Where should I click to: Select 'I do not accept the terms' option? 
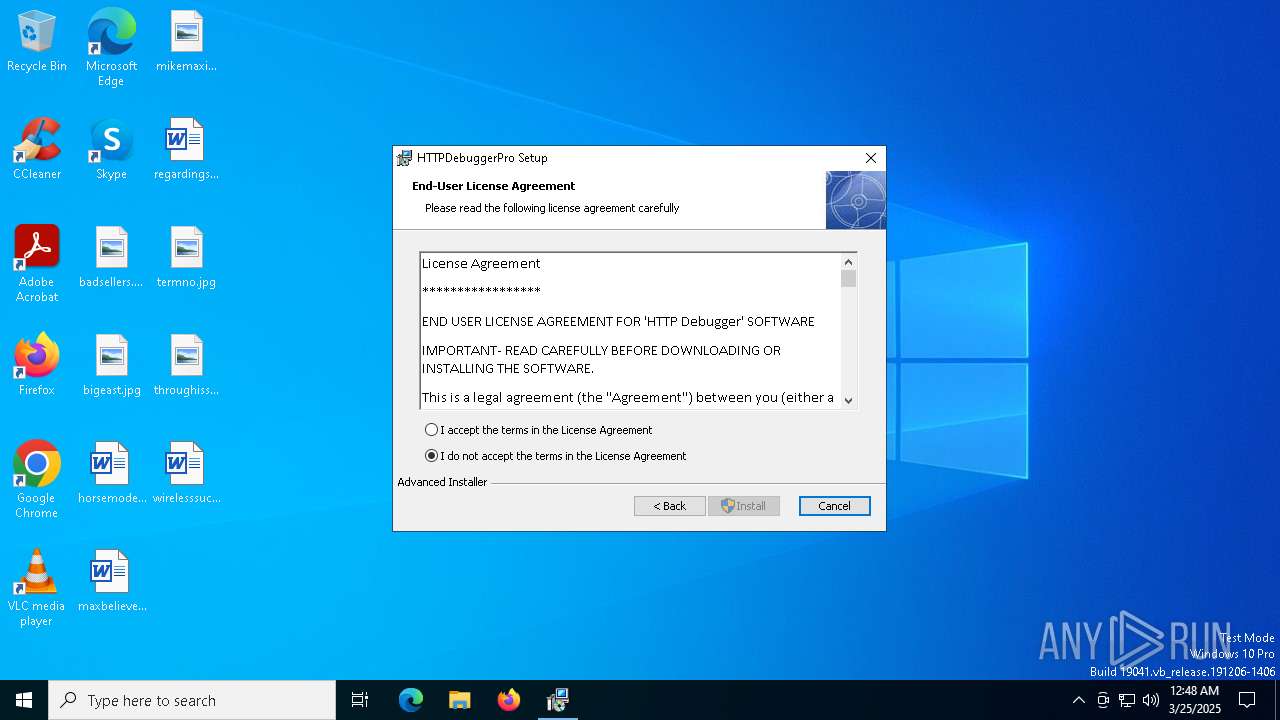(432, 456)
